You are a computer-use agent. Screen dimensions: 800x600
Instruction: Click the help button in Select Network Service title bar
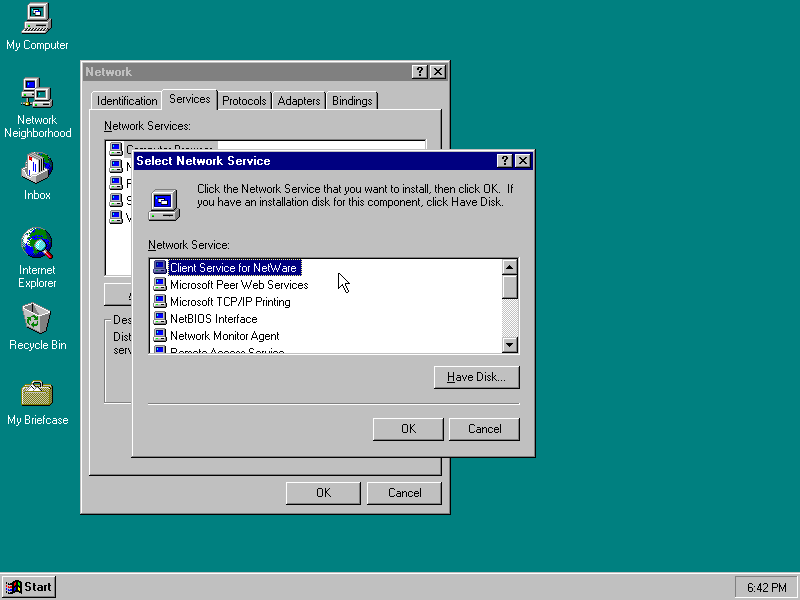coord(504,161)
